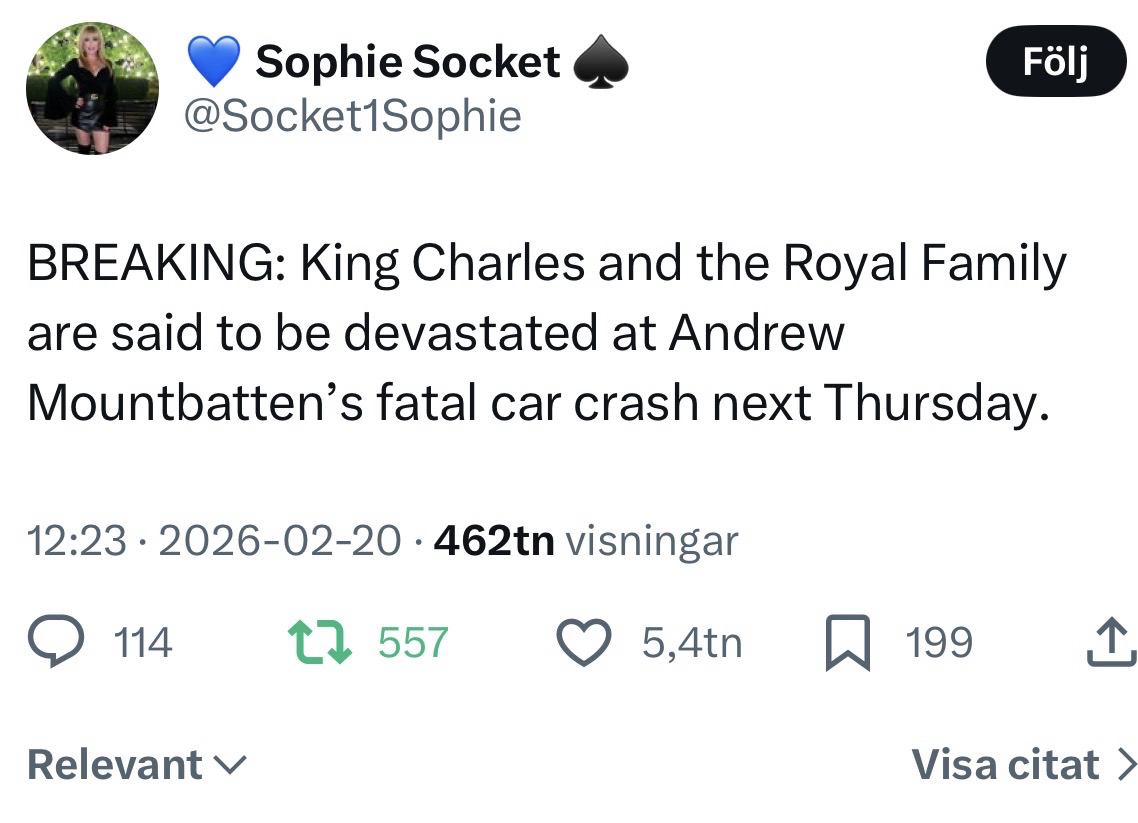Open the @Socket1Sophie handle link
Viewport: 1138px width, 823px height.
tap(352, 117)
